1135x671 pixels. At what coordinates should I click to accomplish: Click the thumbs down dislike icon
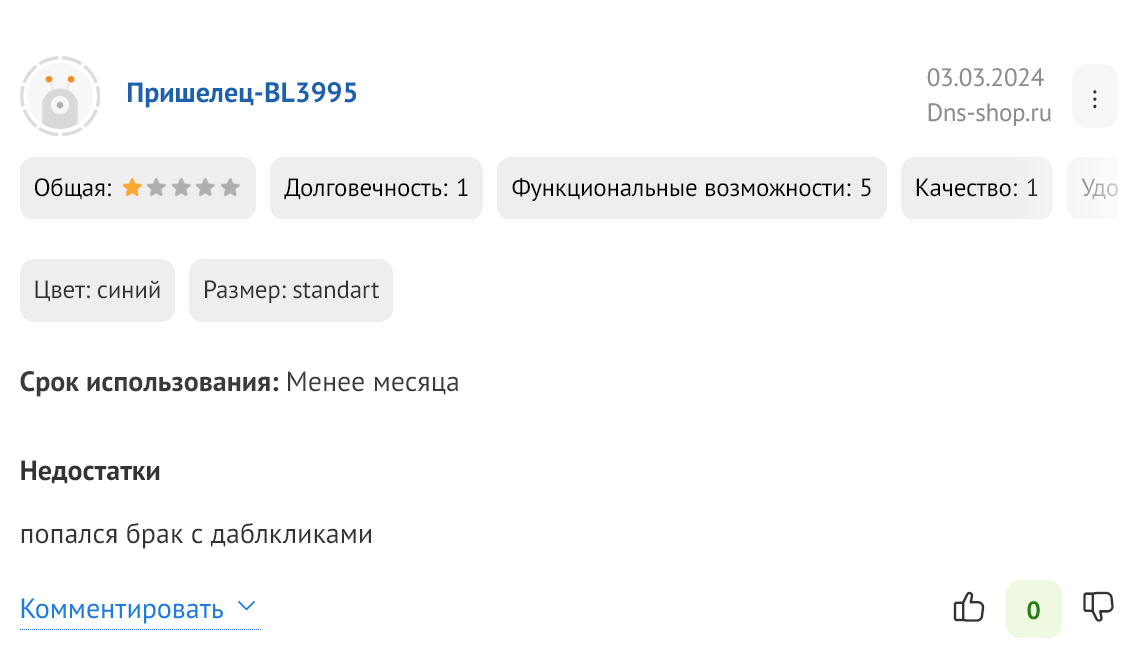tap(1098, 607)
